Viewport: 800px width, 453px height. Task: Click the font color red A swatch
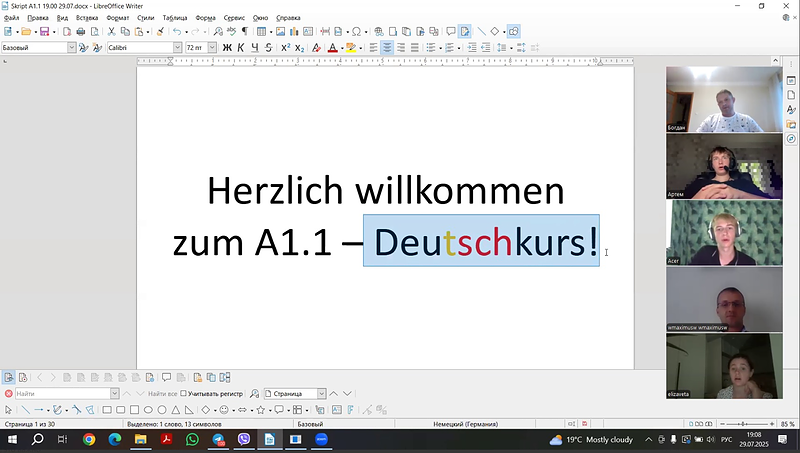click(x=333, y=47)
